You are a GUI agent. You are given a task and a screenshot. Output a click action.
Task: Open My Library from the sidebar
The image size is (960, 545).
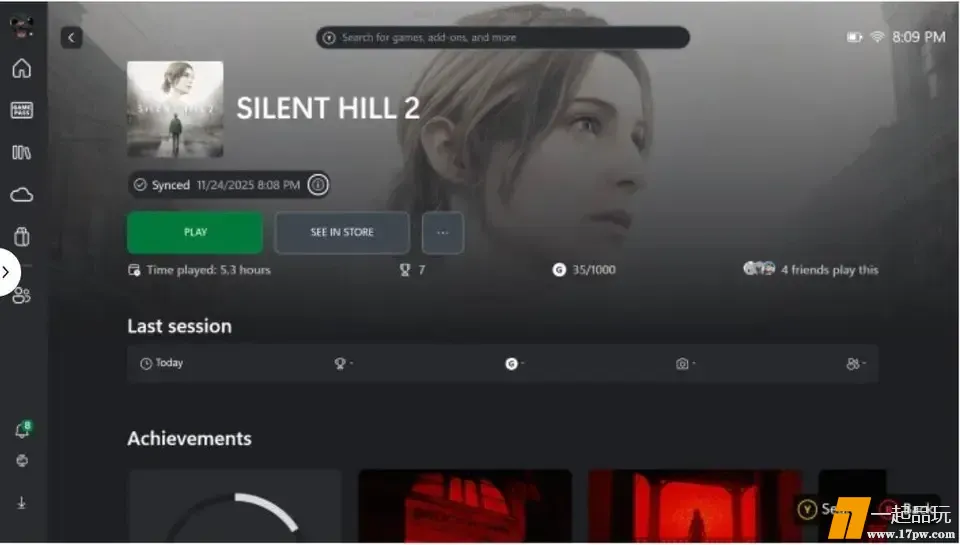tap(21, 152)
